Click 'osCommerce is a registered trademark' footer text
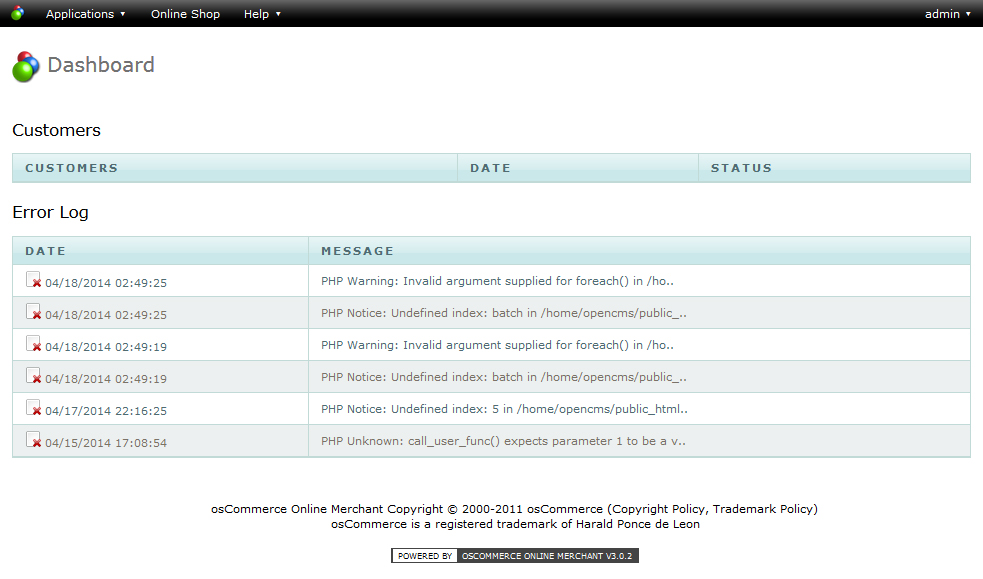 (515, 524)
